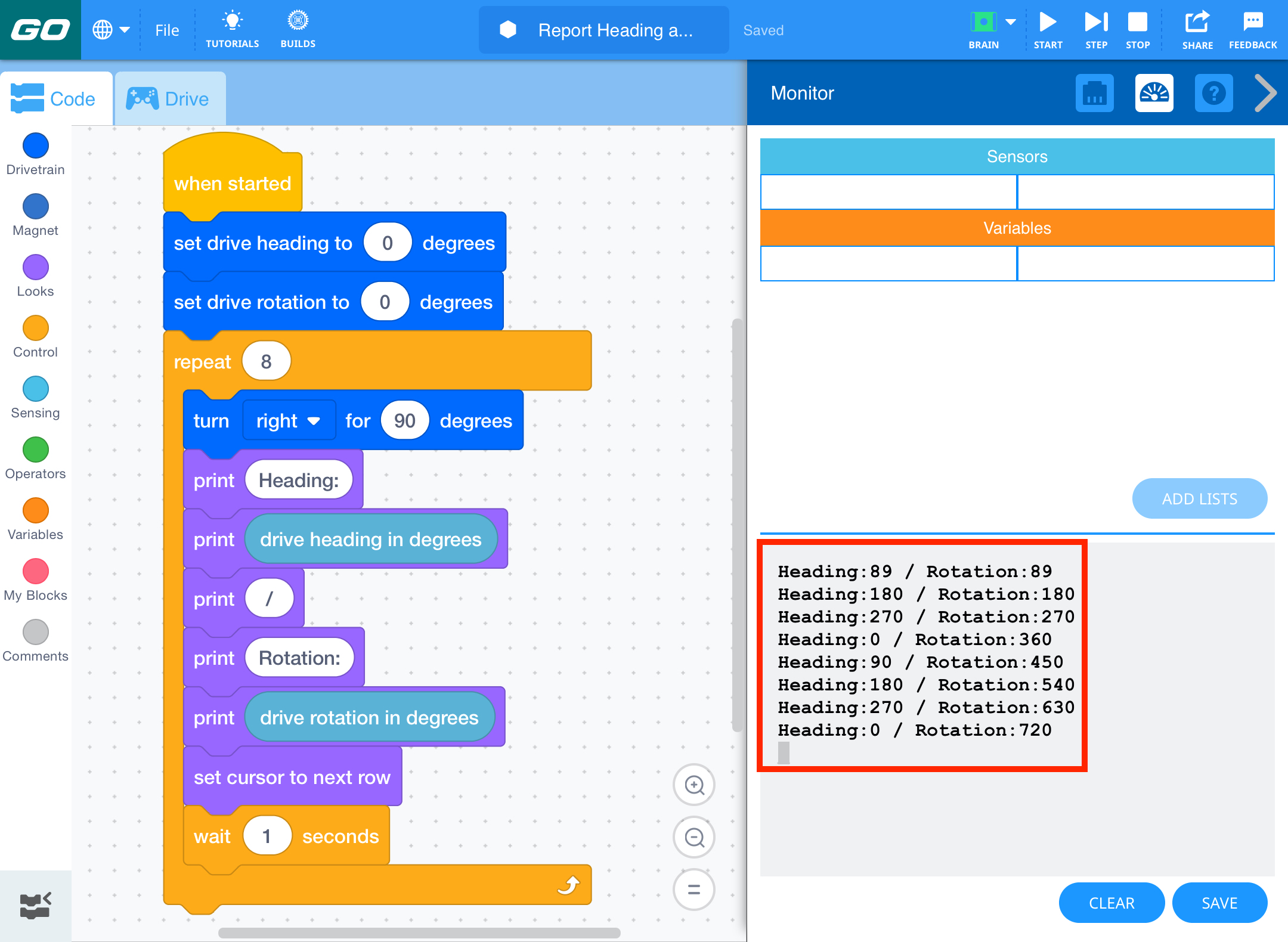The image size is (1288, 942).
Task: Click the ADD LISTS button
Action: [x=1199, y=498]
